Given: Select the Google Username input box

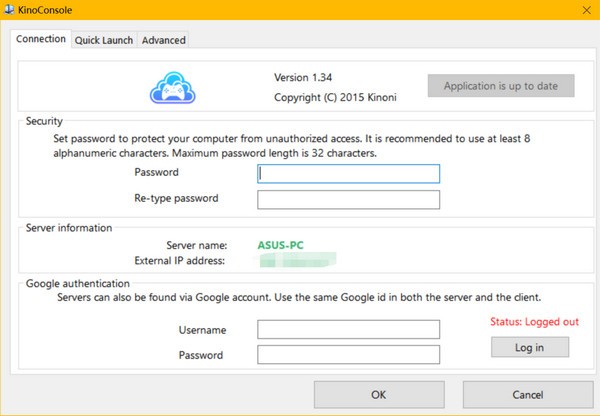Looking at the screenshot, I should (348, 330).
